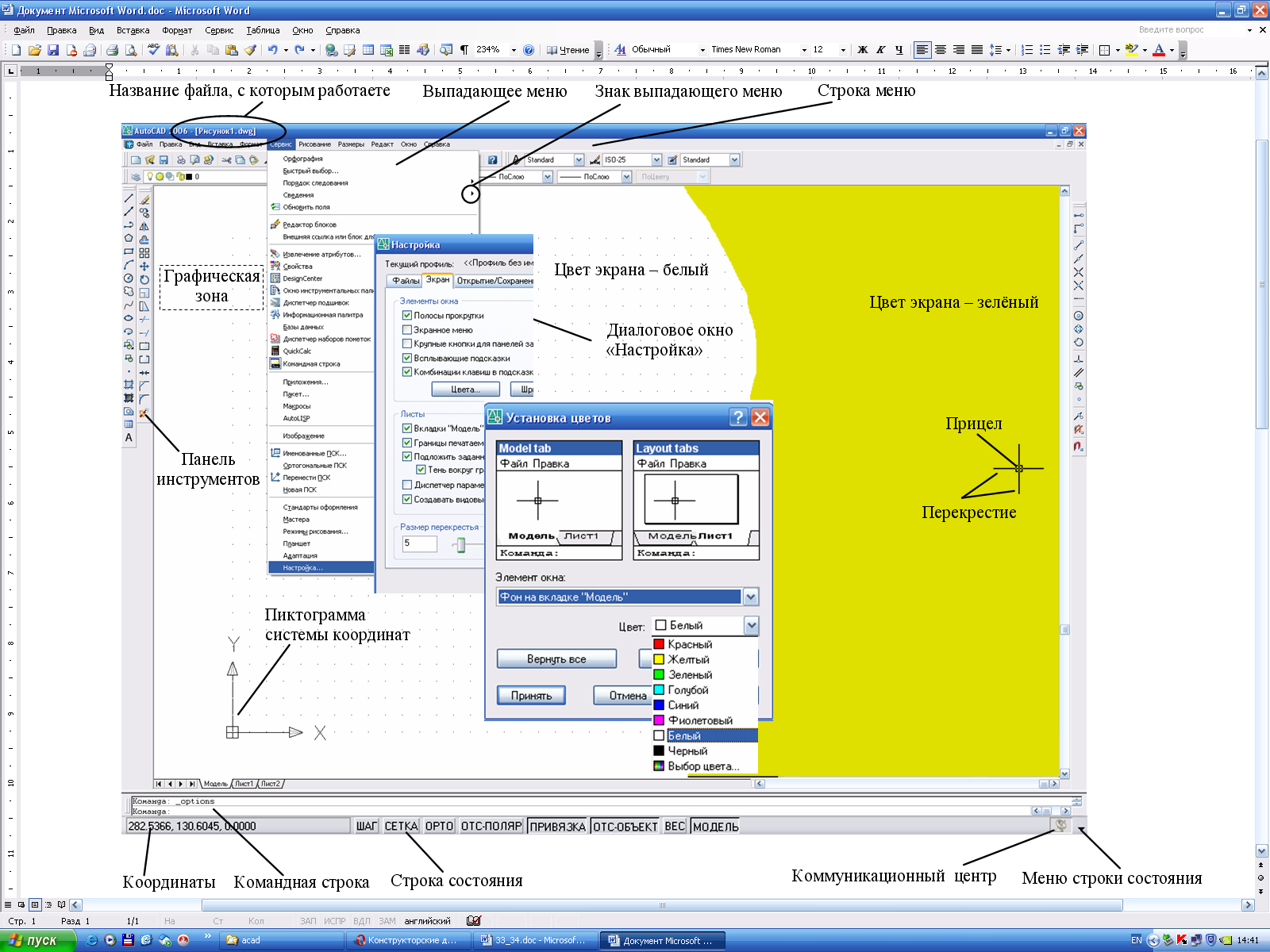This screenshot has height=952, width=1270.
Task: Click the EN language indicator in tray
Action: click(1136, 940)
